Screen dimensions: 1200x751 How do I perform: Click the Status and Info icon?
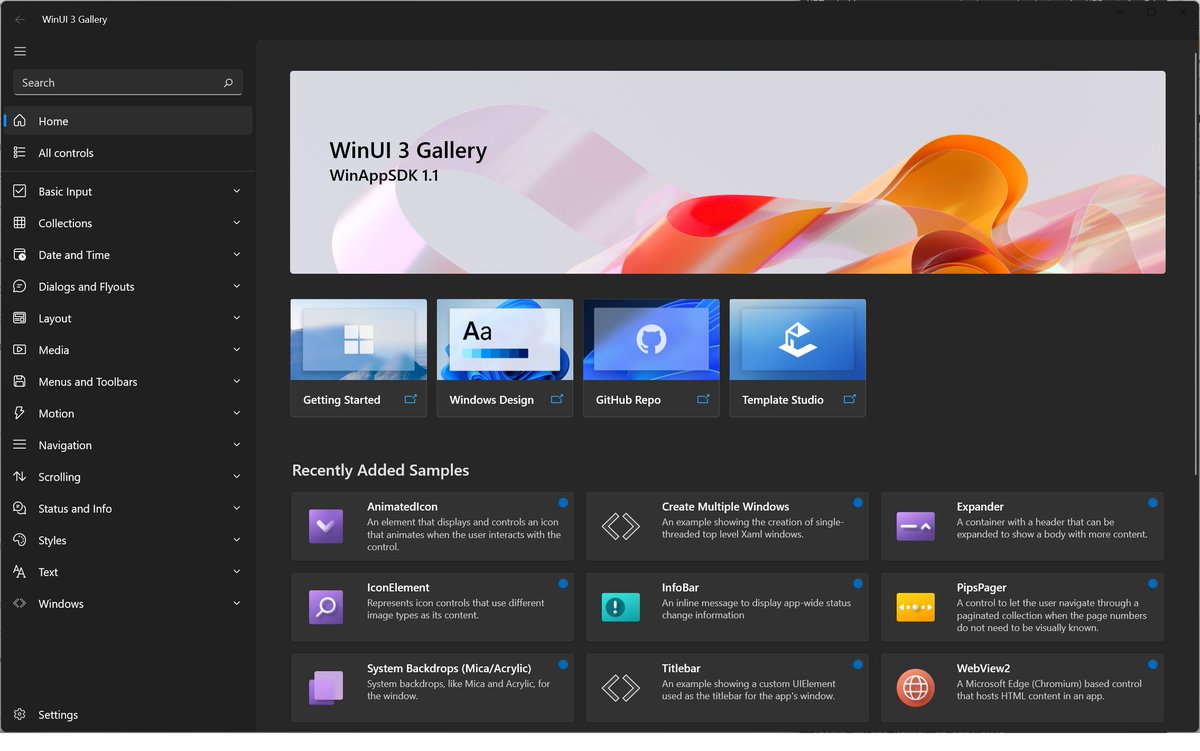(20, 508)
